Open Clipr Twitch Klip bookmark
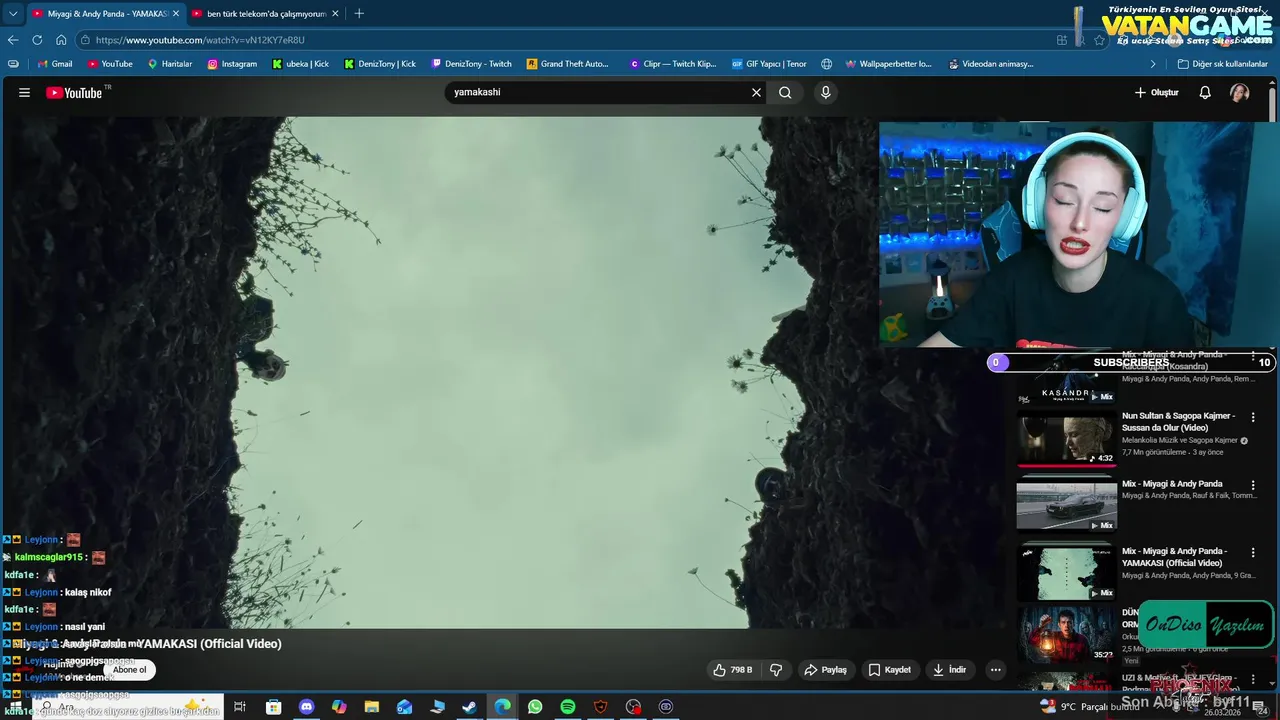Screen dimensions: 1280x720 point(673,64)
